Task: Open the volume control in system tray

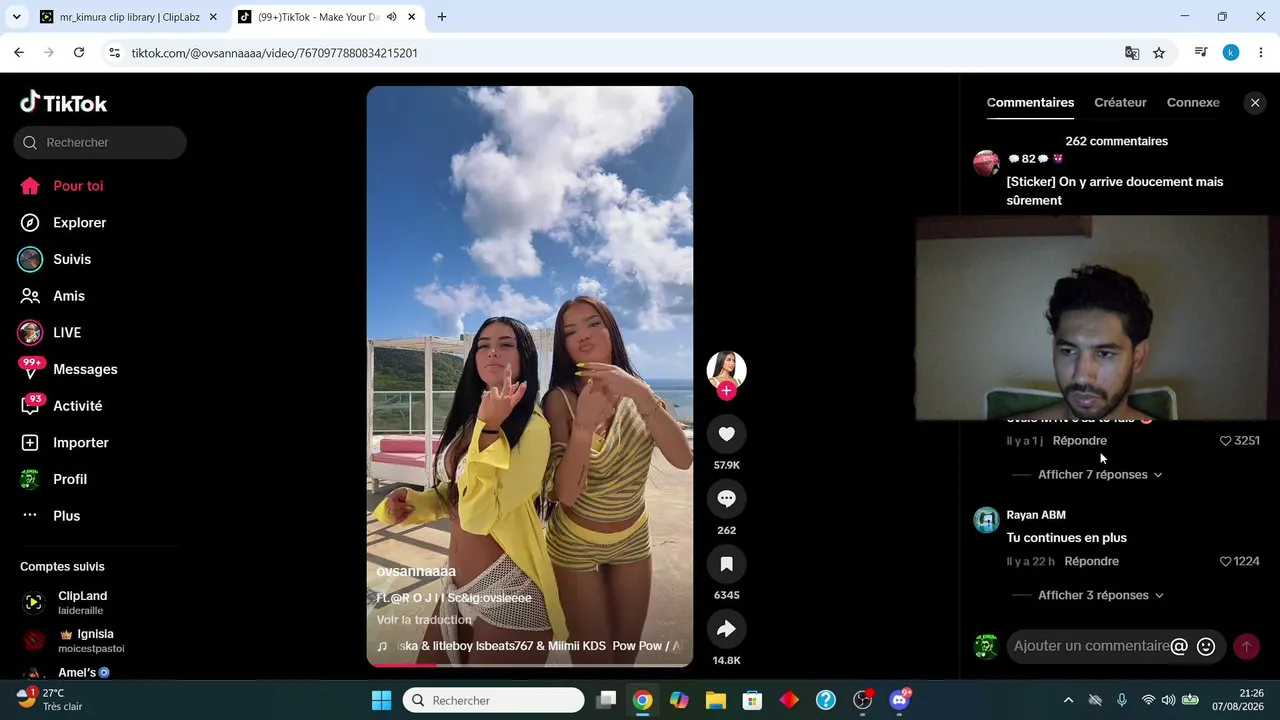Action: (x=1168, y=700)
